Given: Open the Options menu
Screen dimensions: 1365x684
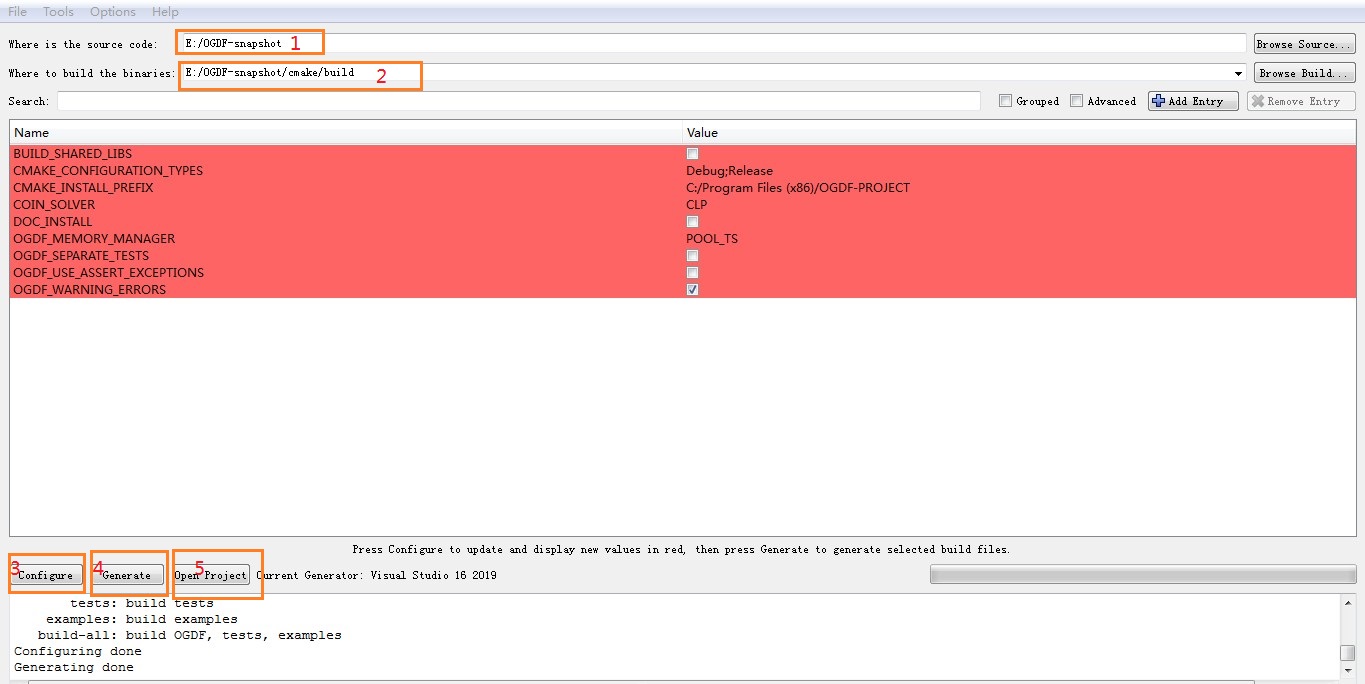Looking at the screenshot, I should [111, 11].
